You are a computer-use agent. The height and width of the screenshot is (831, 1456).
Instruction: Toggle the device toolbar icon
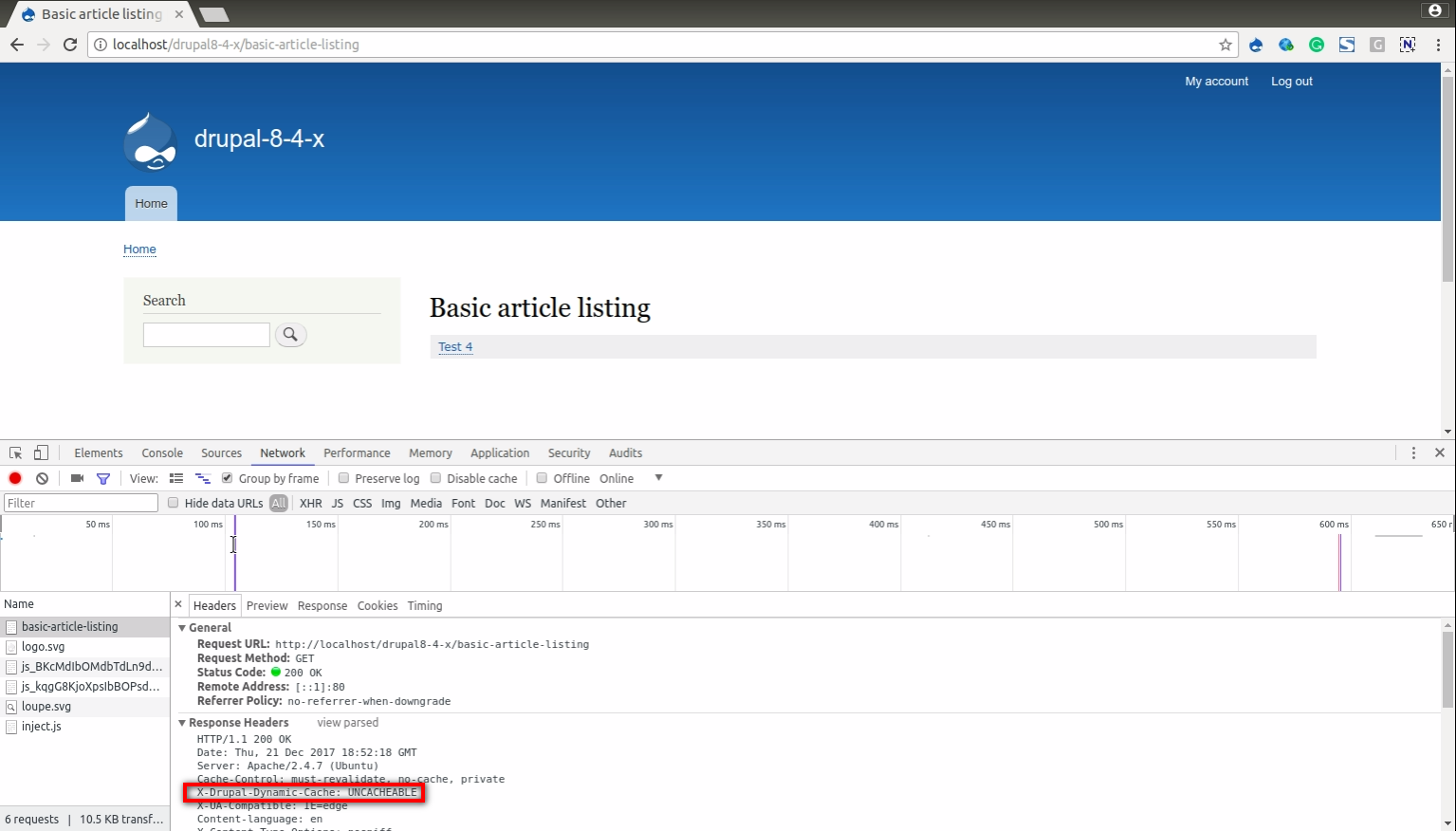click(x=39, y=452)
